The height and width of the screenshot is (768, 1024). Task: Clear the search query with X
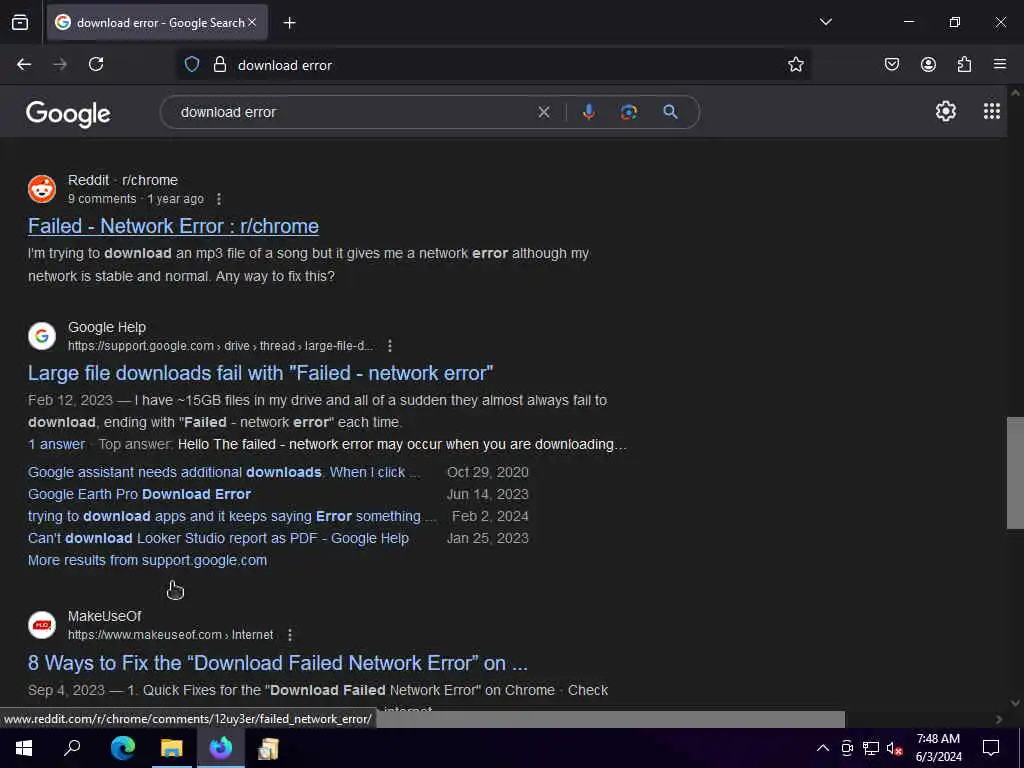pyautogui.click(x=543, y=112)
